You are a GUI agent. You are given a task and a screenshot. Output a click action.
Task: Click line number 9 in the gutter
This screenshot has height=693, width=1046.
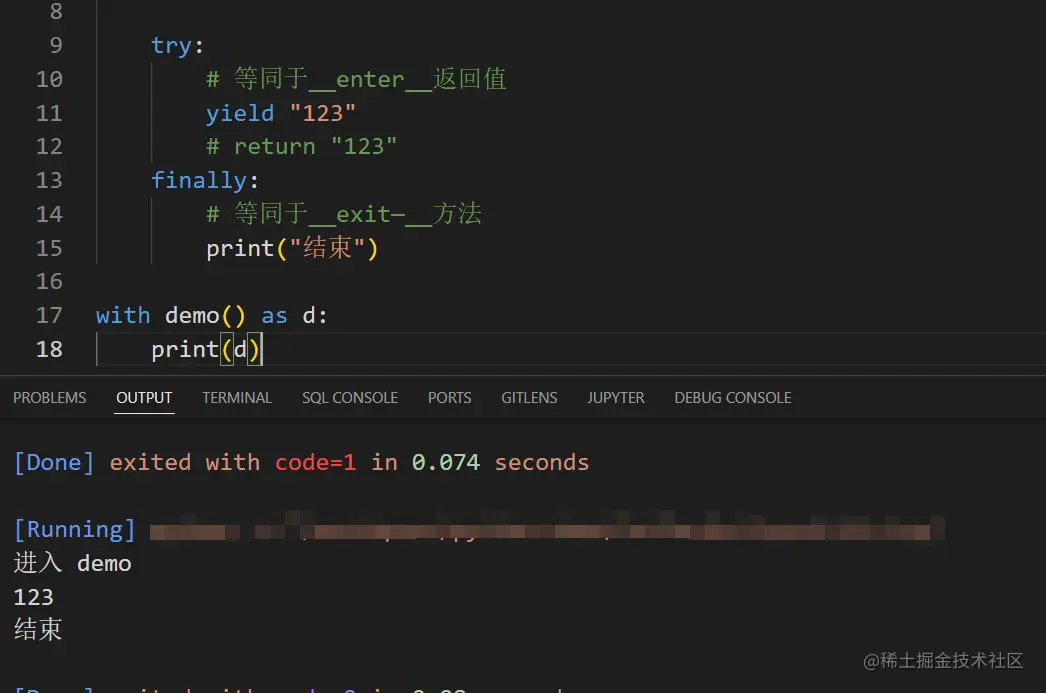click(56, 45)
